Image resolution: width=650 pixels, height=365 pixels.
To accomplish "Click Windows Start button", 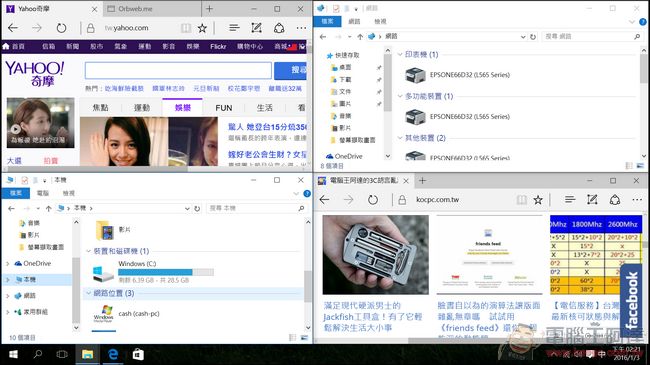I will [13, 354].
